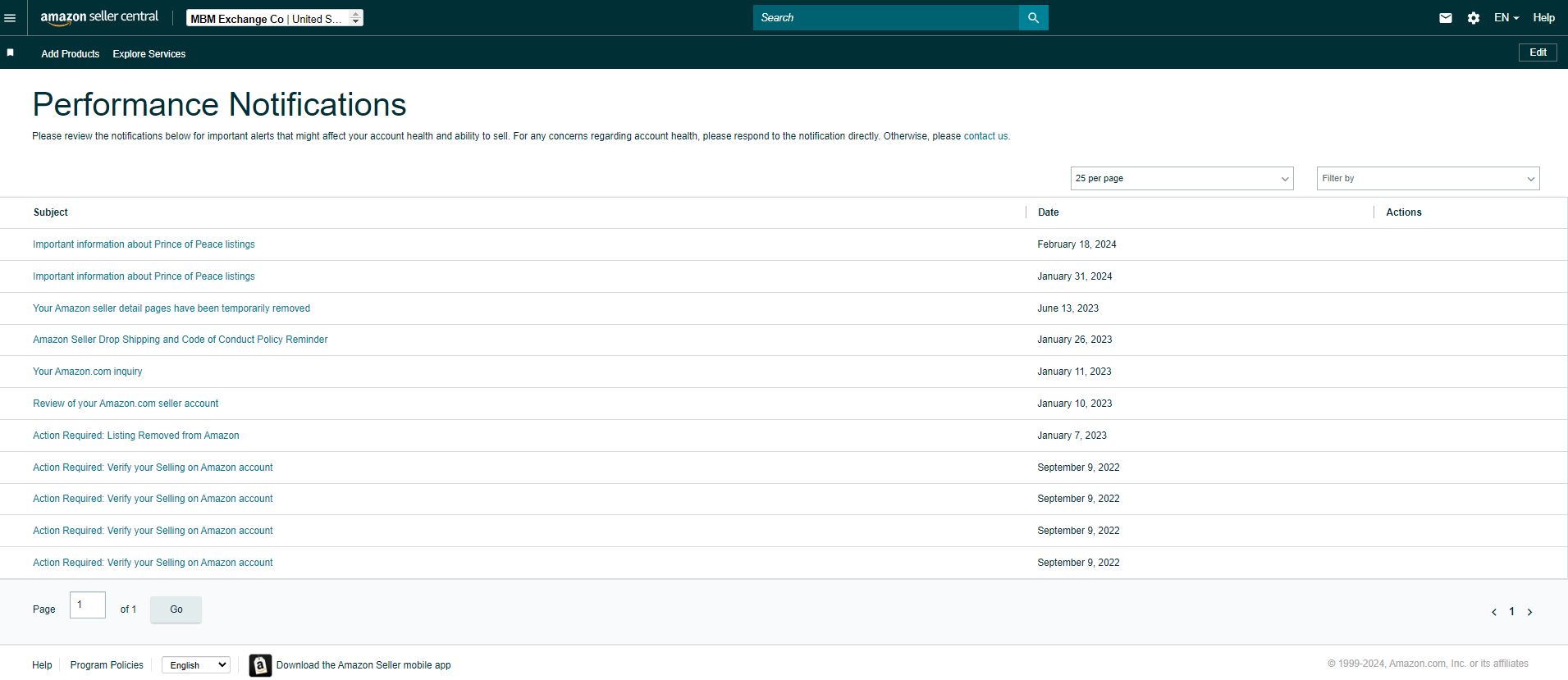Screen dimensions: 1568x680
Task: Click the search magnifier button
Action: pos(1033,18)
